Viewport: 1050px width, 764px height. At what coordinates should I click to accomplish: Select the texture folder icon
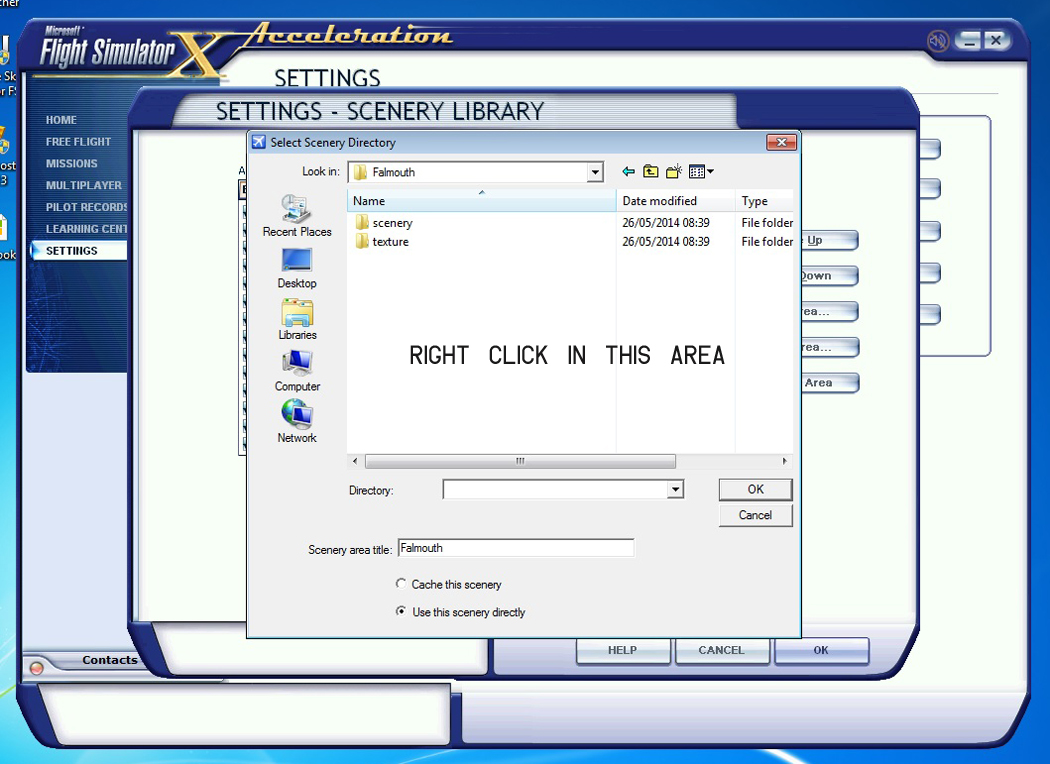click(x=362, y=241)
